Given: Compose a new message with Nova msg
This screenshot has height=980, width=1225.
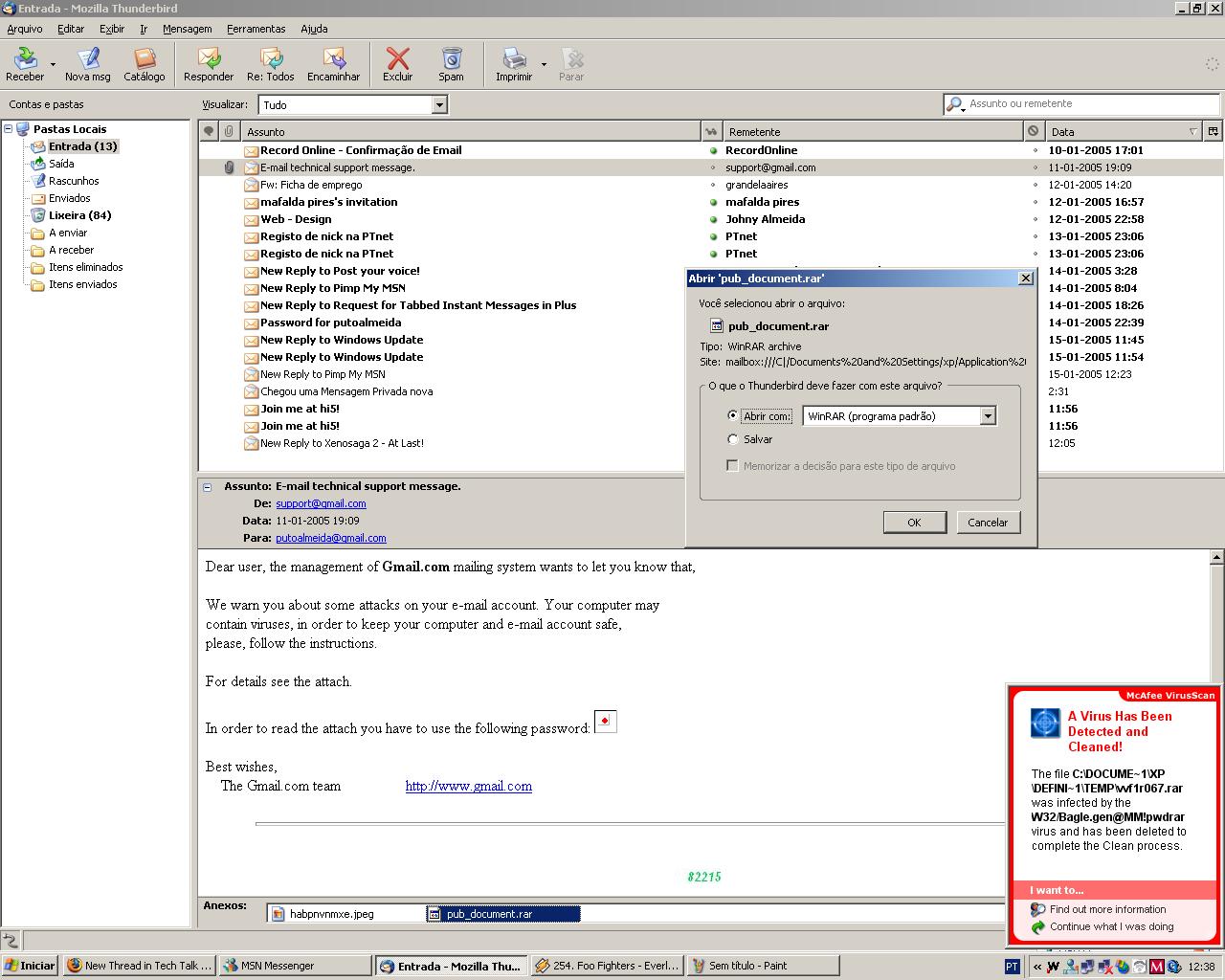Looking at the screenshot, I should point(87,64).
